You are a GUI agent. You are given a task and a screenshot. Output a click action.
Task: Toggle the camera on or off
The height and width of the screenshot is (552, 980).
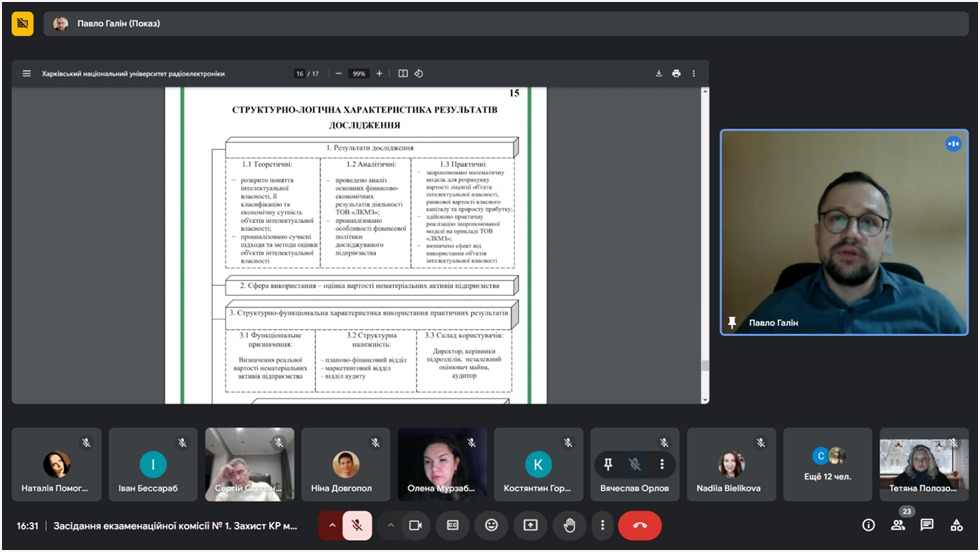pos(416,525)
